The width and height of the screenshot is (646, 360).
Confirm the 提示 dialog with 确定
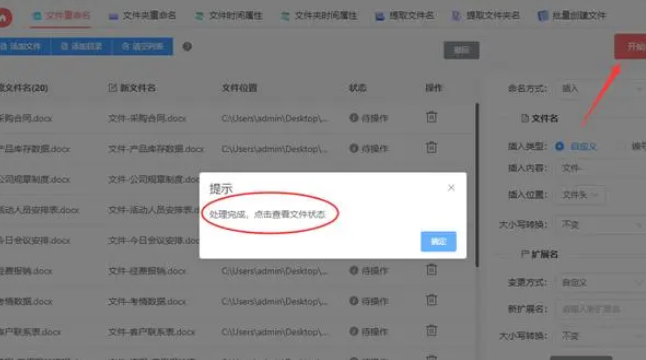tap(438, 241)
